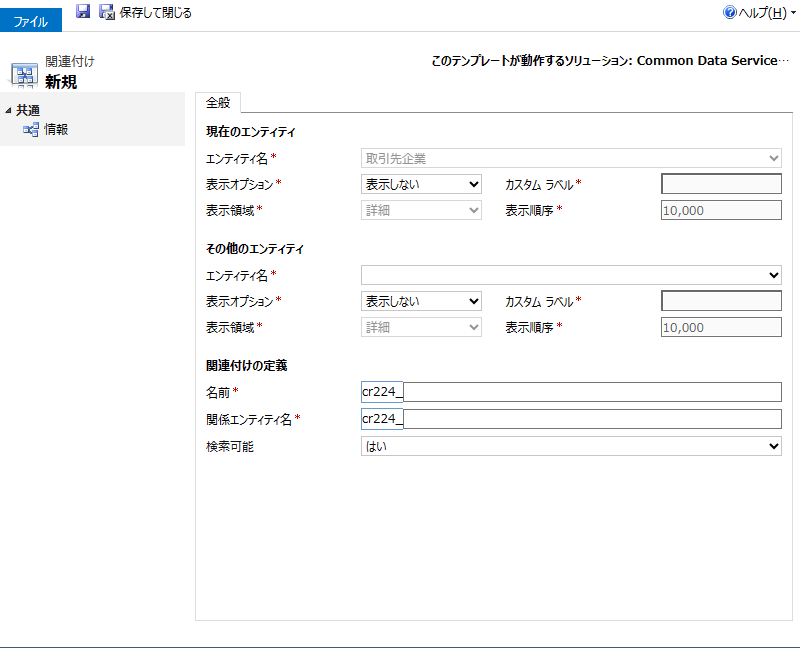The width and height of the screenshot is (800, 648).
Task: Open the 検索可能 dropdown
Action: coord(571,446)
